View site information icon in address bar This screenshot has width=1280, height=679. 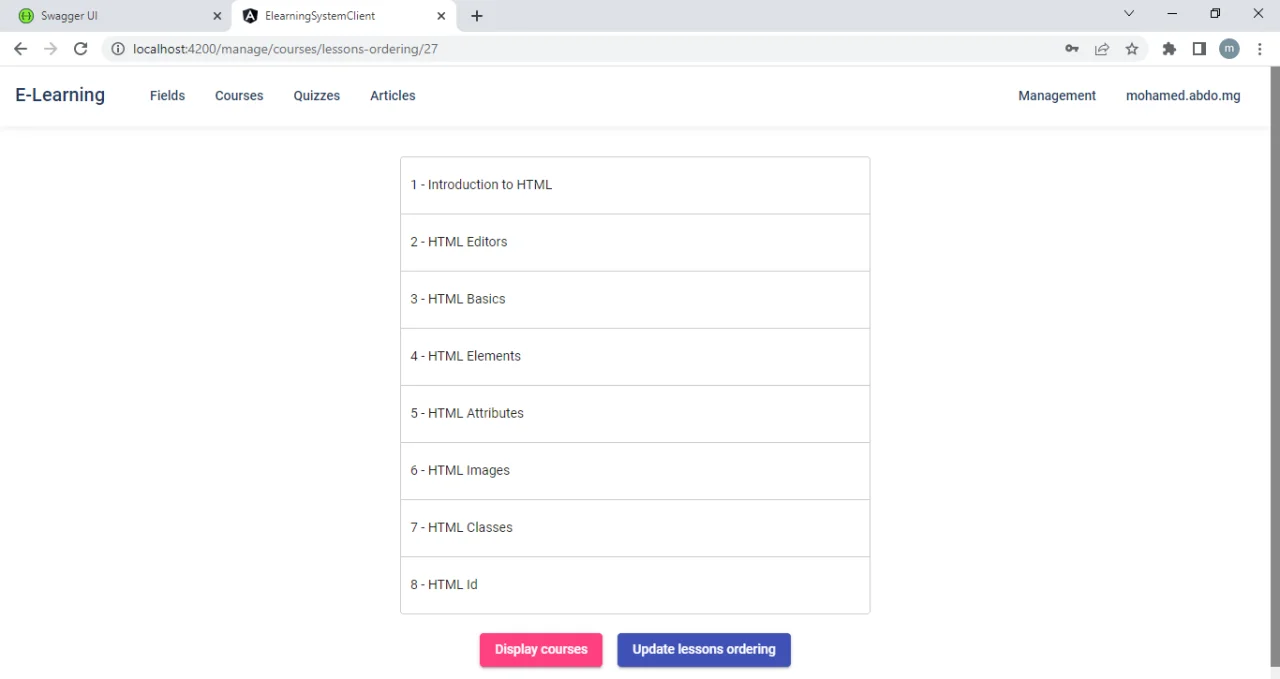118,49
